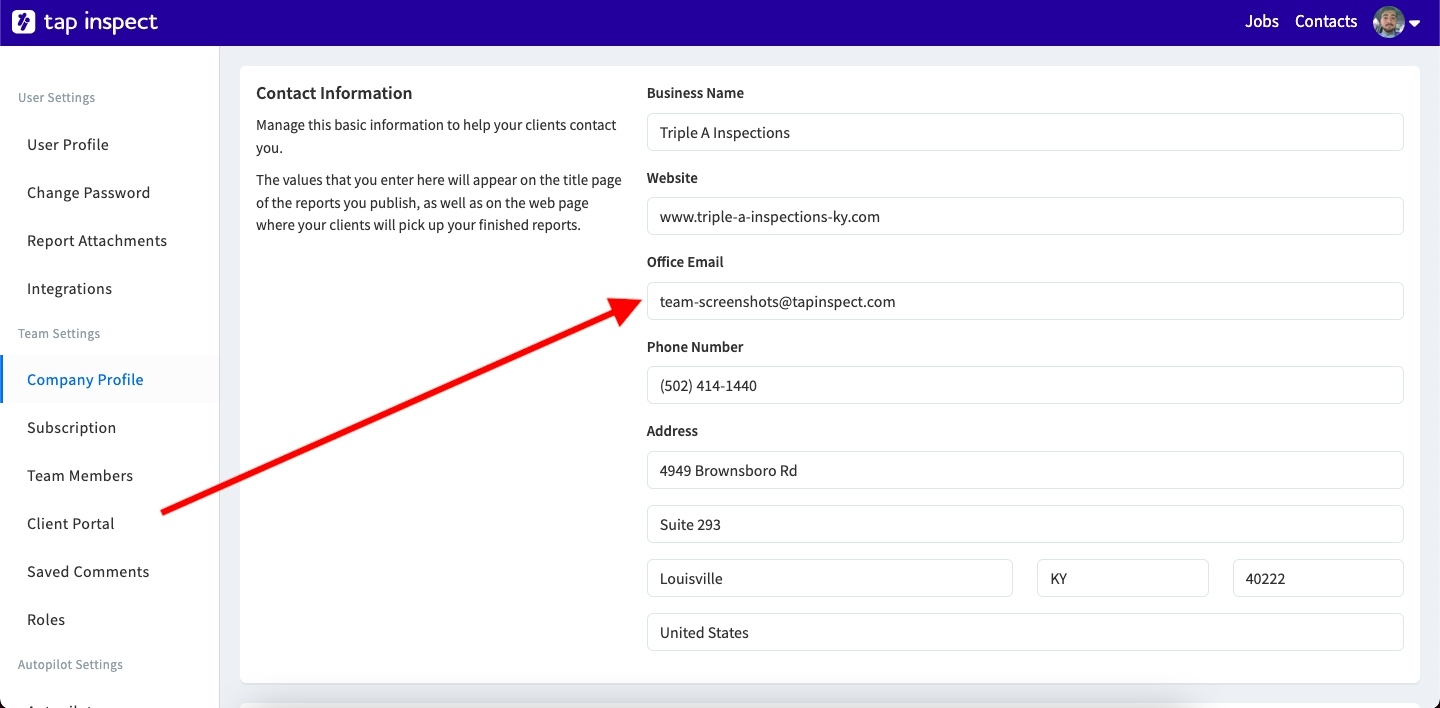The height and width of the screenshot is (708, 1440).
Task: Edit the 40222 zip code field
Action: tap(1318, 578)
